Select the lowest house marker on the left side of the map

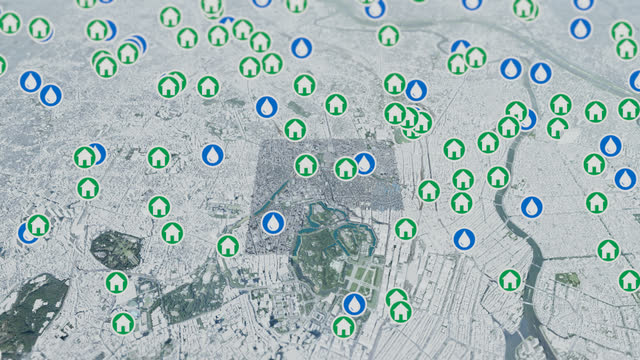[123, 323]
